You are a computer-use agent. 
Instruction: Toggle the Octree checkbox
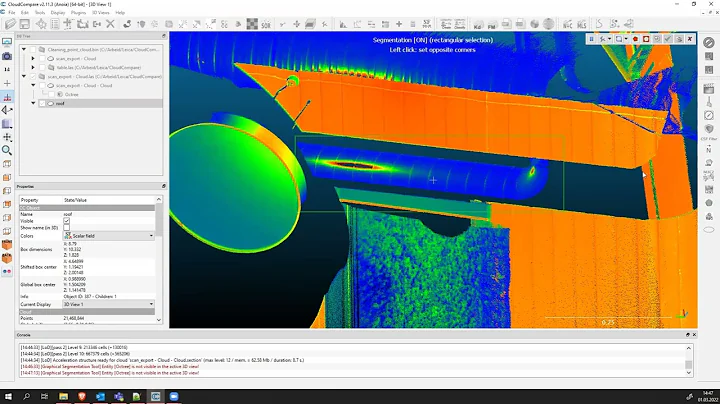tap(51, 94)
